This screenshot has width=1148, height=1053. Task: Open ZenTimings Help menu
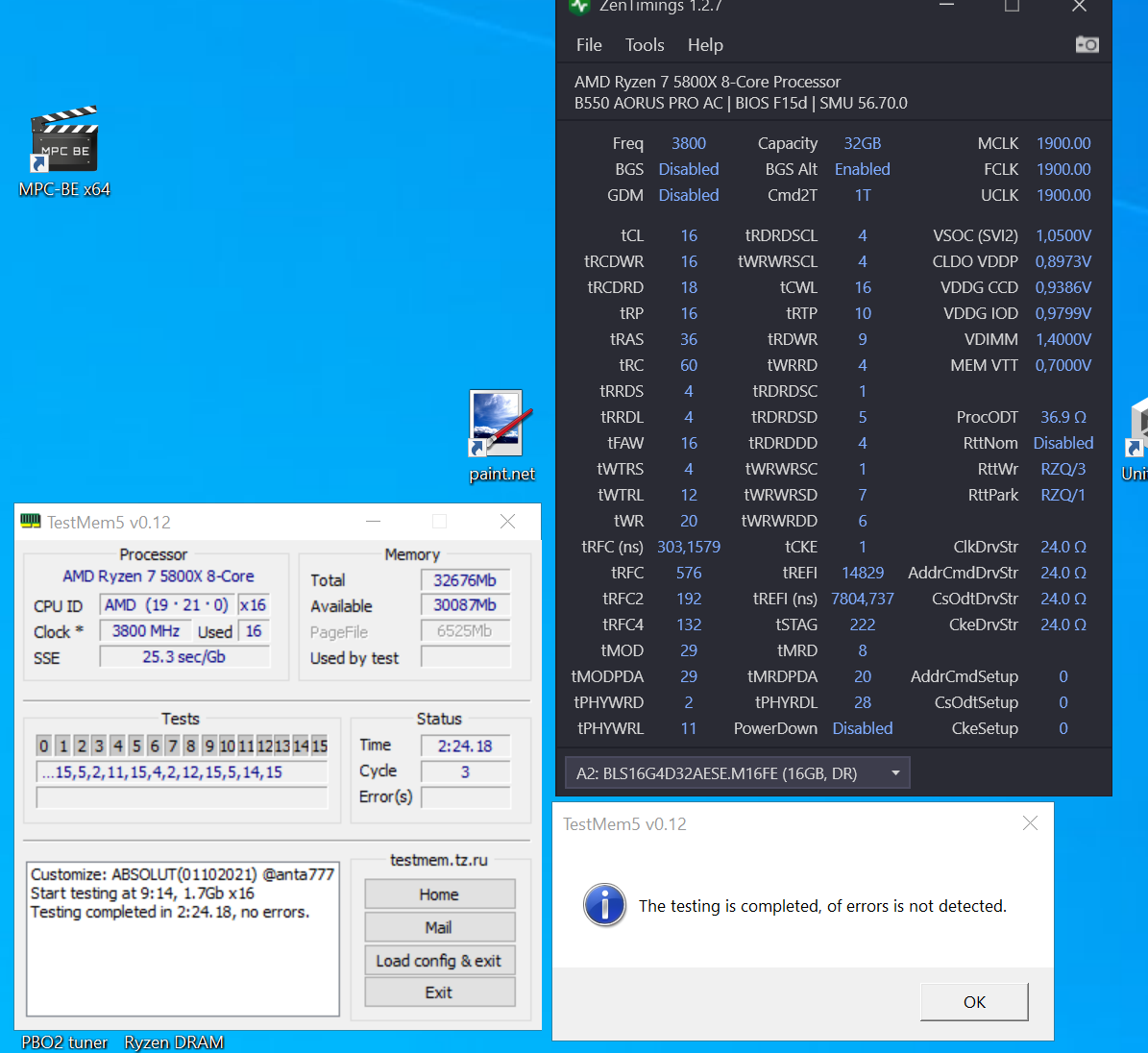705,45
